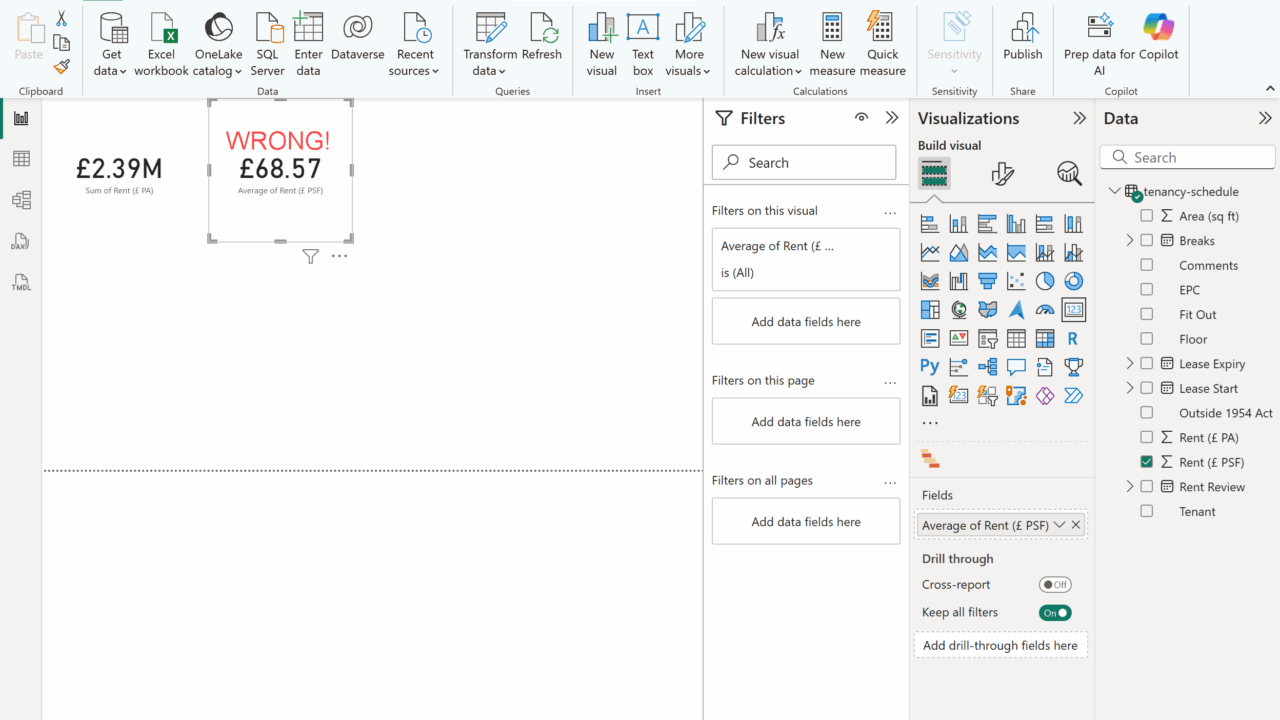The width and height of the screenshot is (1280, 720).
Task: Pick the gauge visual
Action: [x=1045, y=310]
